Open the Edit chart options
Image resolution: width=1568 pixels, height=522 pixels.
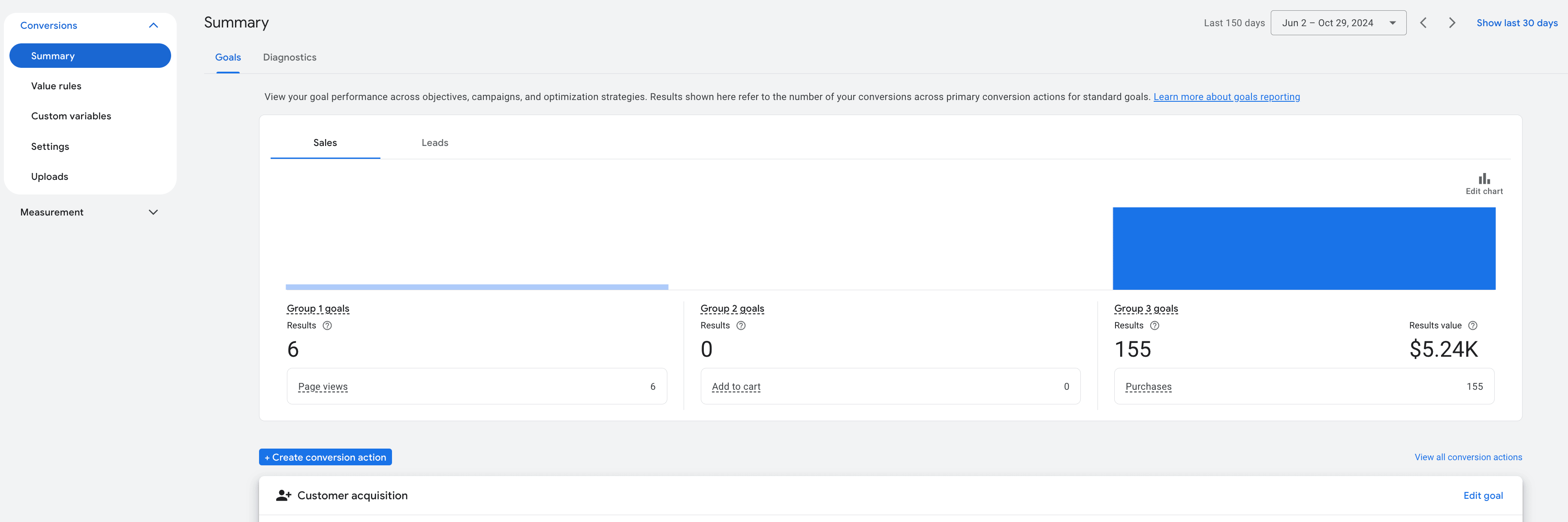tap(1484, 183)
